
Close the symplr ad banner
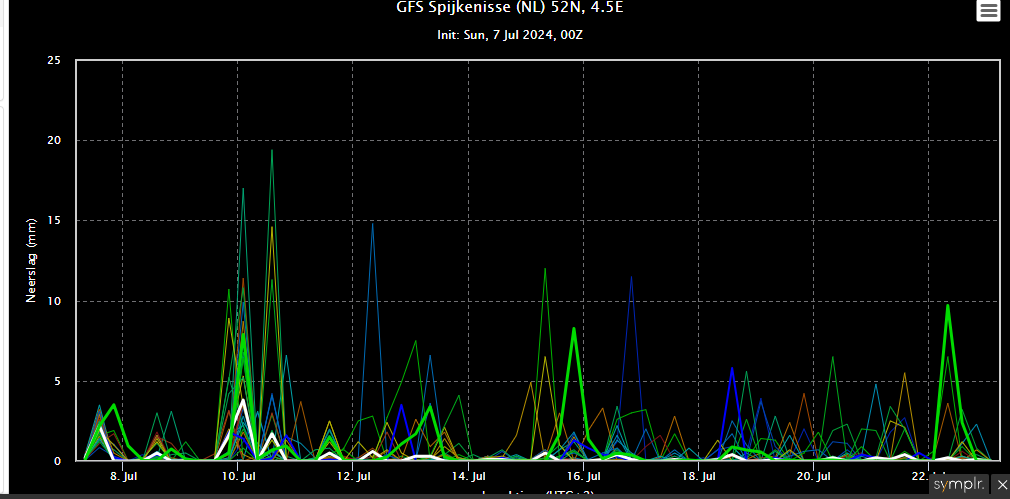1002,484
